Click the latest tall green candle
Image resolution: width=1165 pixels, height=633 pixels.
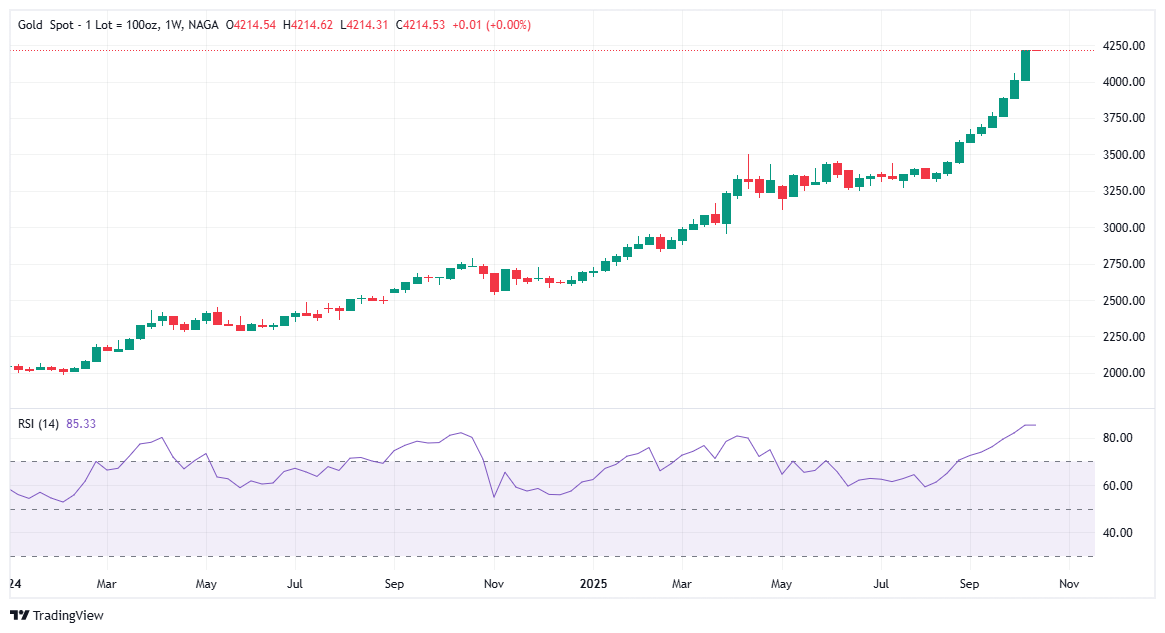1025,65
